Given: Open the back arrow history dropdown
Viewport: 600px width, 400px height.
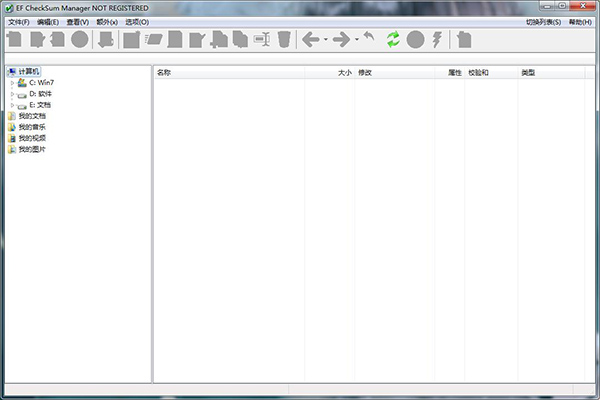Looking at the screenshot, I should point(326,39).
